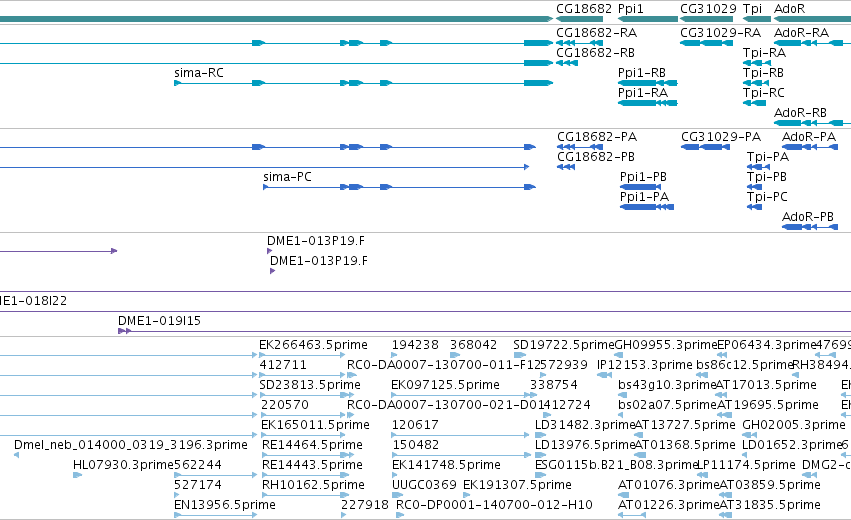Select AdoR-RB transcript label
The width and height of the screenshot is (851, 520).
(x=800, y=113)
